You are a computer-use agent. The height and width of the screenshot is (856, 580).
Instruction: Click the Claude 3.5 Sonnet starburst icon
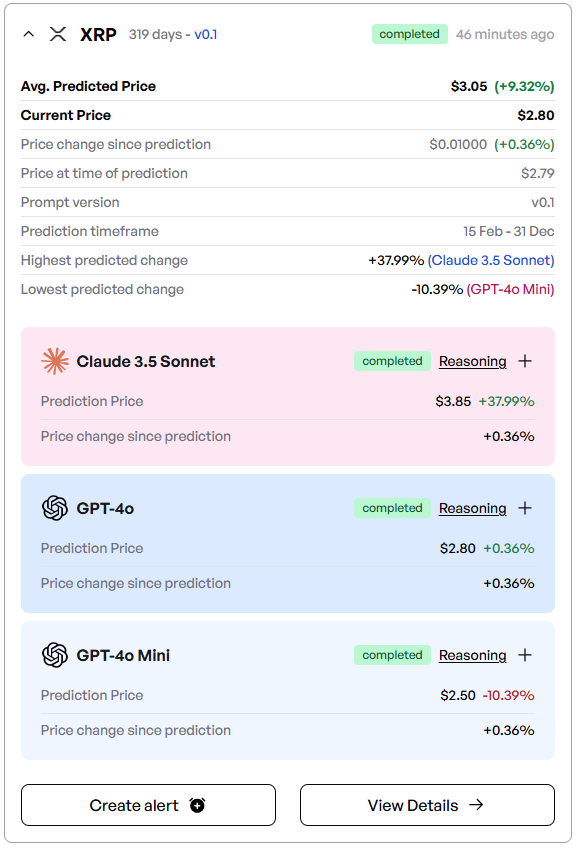55,361
